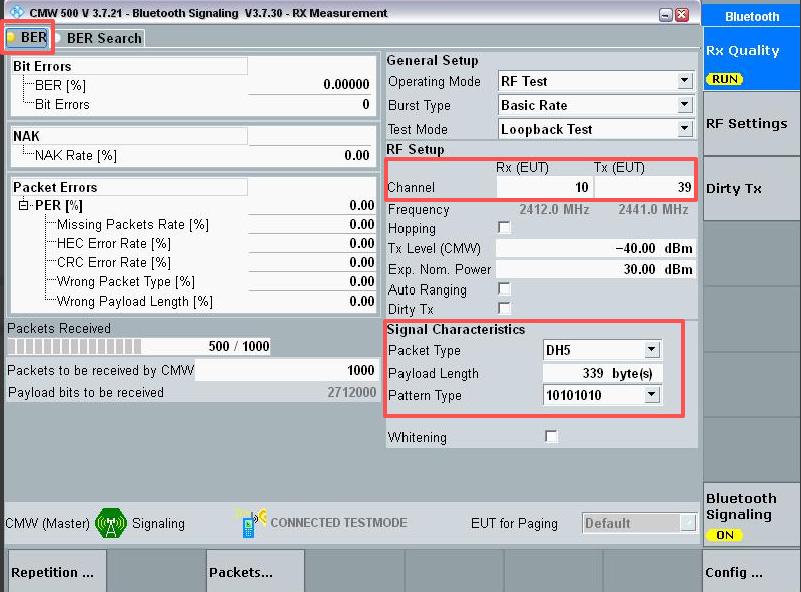This screenshot has height=592, width=801.
Task: Click the yellow RUN indicator under Rx Quality
Action: coord(724,79)
